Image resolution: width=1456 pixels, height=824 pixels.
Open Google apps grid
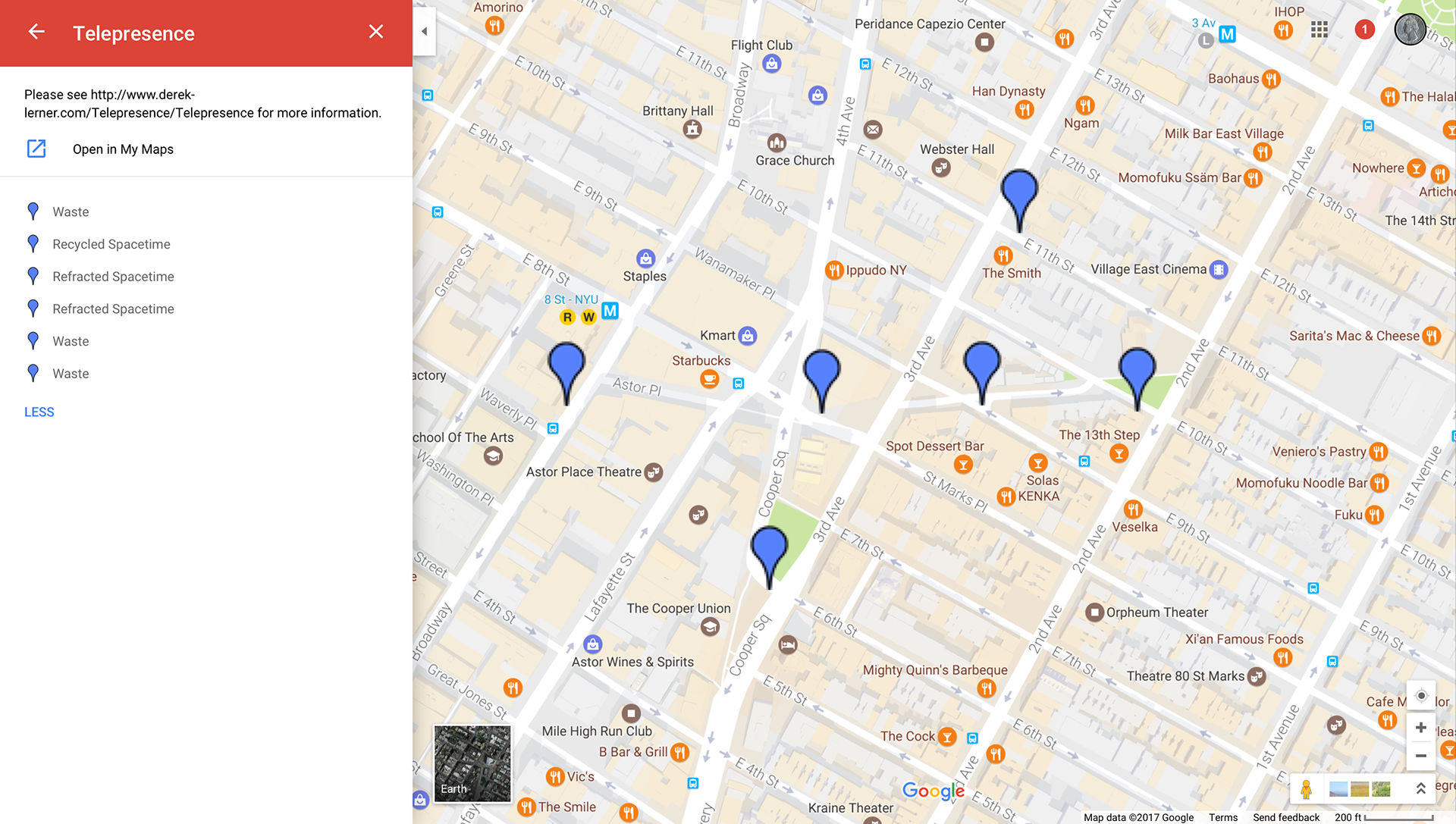pos(1319,30)
